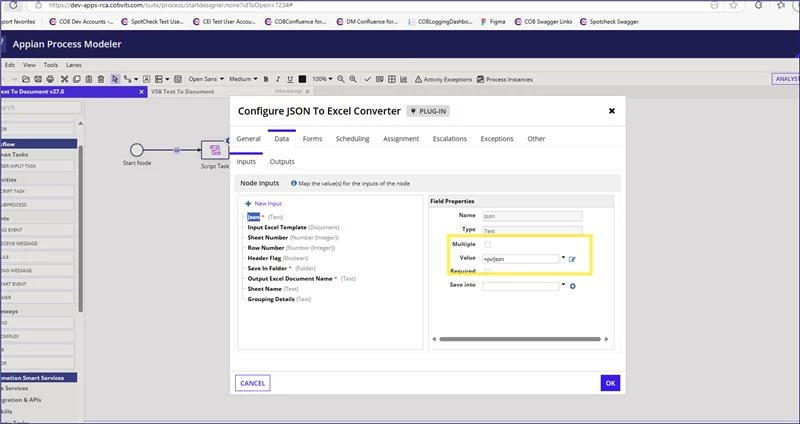The height and width of the screenshot is (424, 800).
Task: Click the copy icon in toolbar
Action: pos(77,79)
